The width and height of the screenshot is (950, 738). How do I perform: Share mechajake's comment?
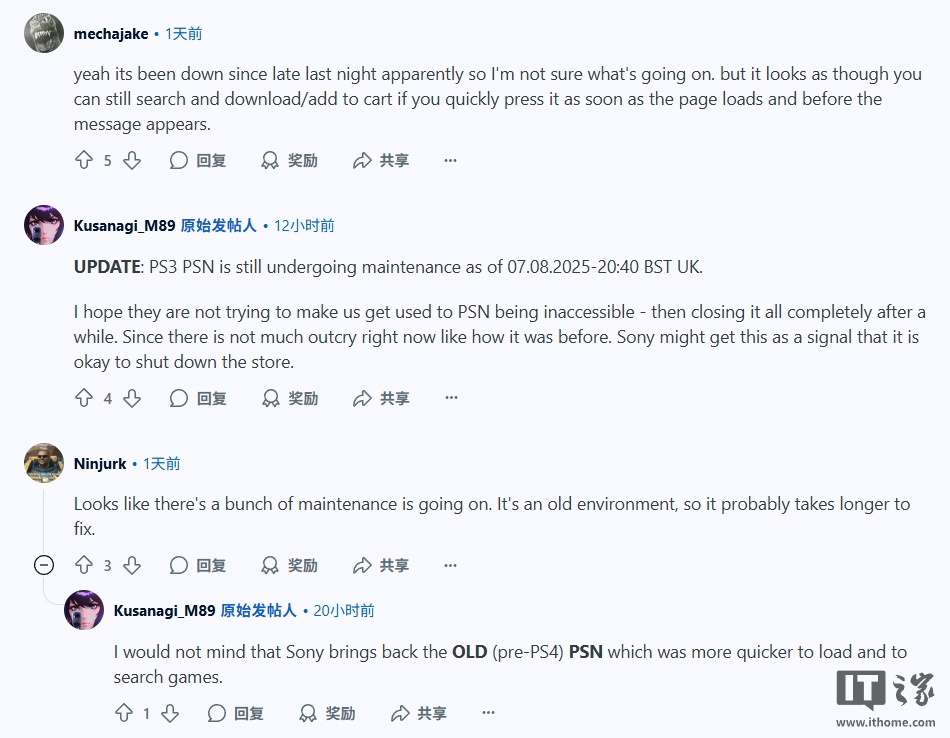(381, 160)
